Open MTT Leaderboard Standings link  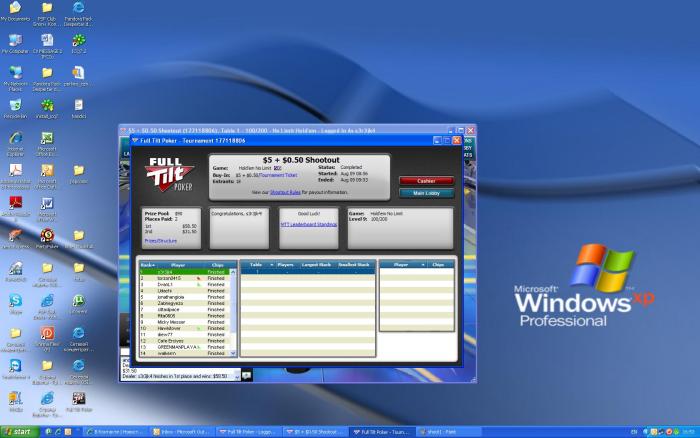(308, 224)
